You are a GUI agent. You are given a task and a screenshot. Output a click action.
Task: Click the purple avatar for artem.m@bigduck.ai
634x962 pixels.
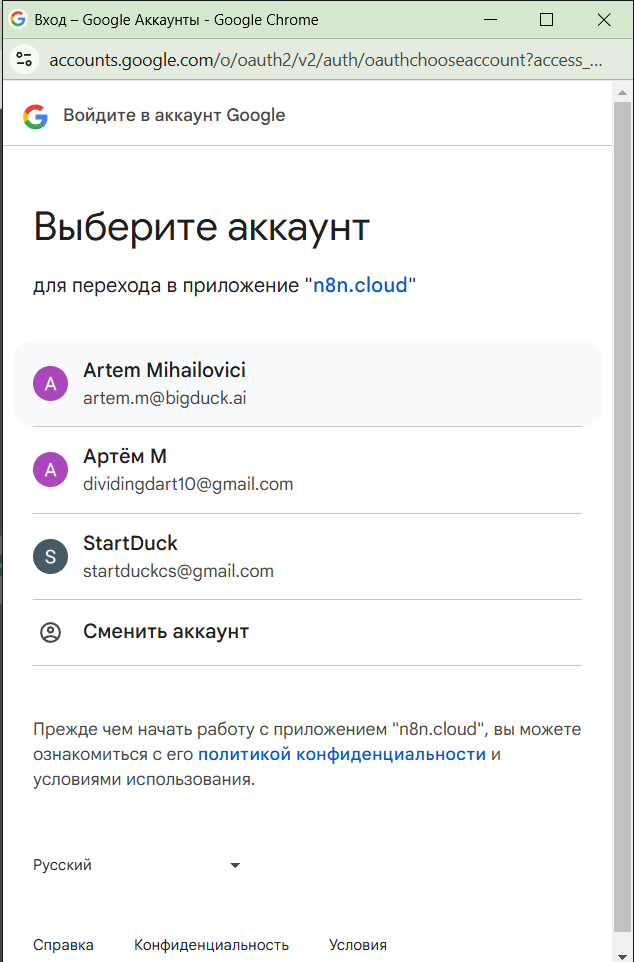[x=50, y=383]
